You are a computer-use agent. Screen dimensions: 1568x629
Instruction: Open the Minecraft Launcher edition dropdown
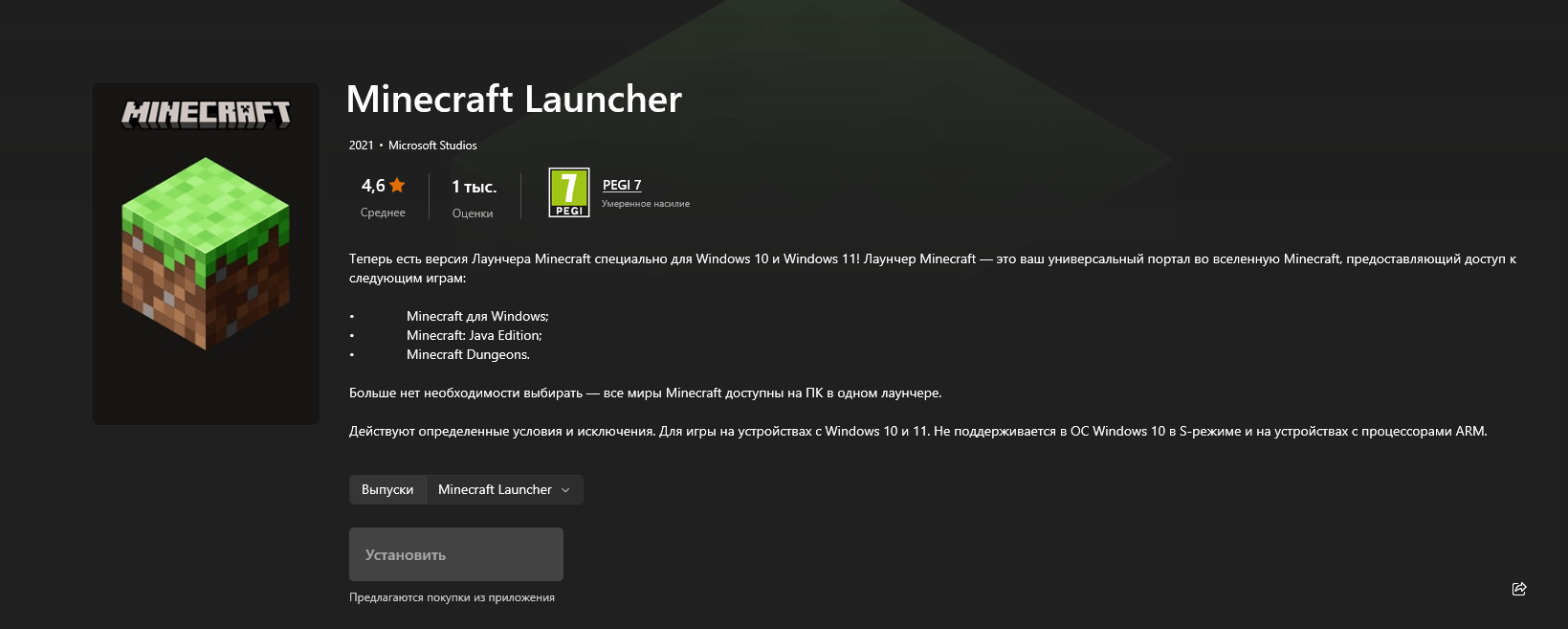point(504,489)
